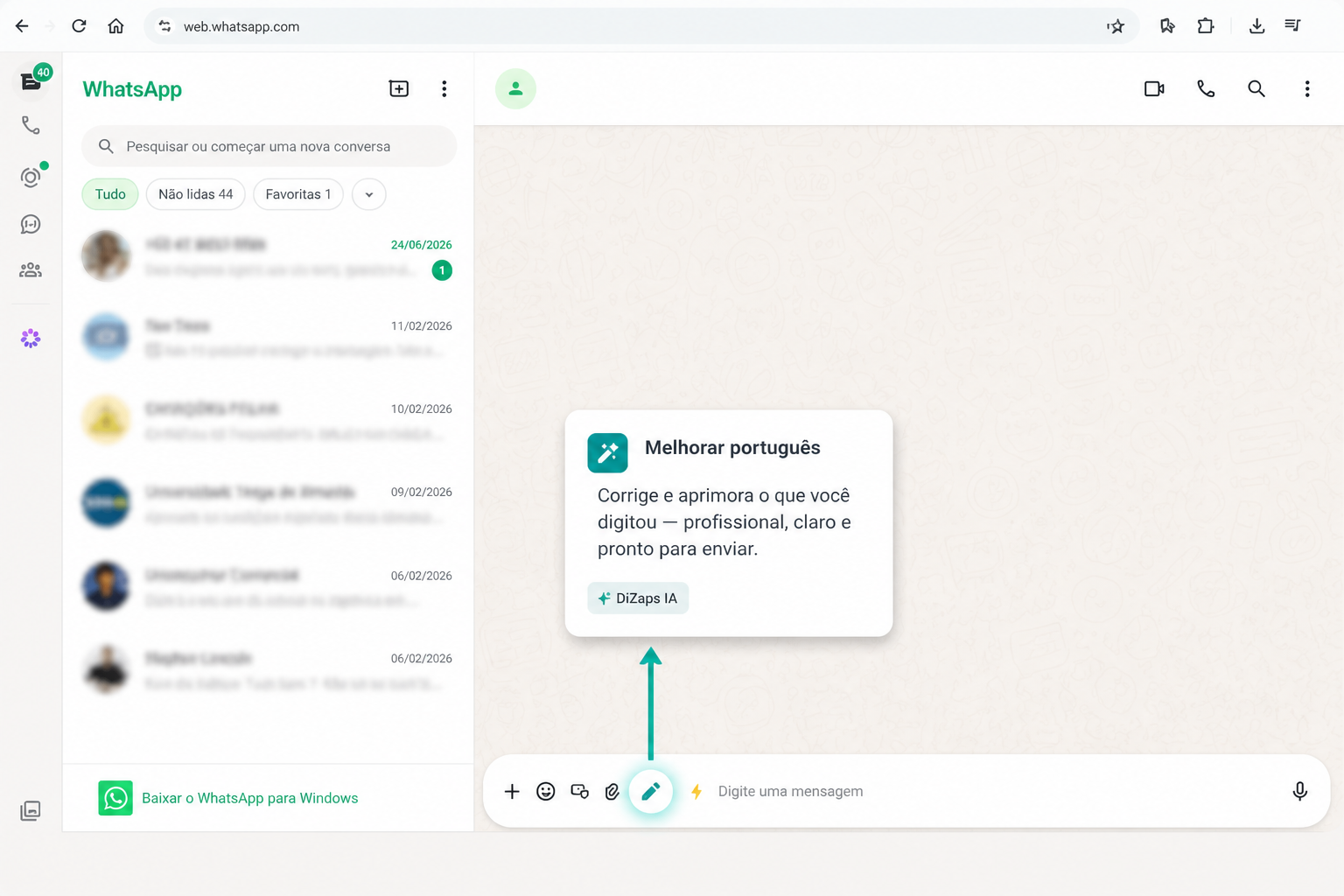Open the purple flower sidebar icon
1344x896 pixels.
click(x=31, y=339)
